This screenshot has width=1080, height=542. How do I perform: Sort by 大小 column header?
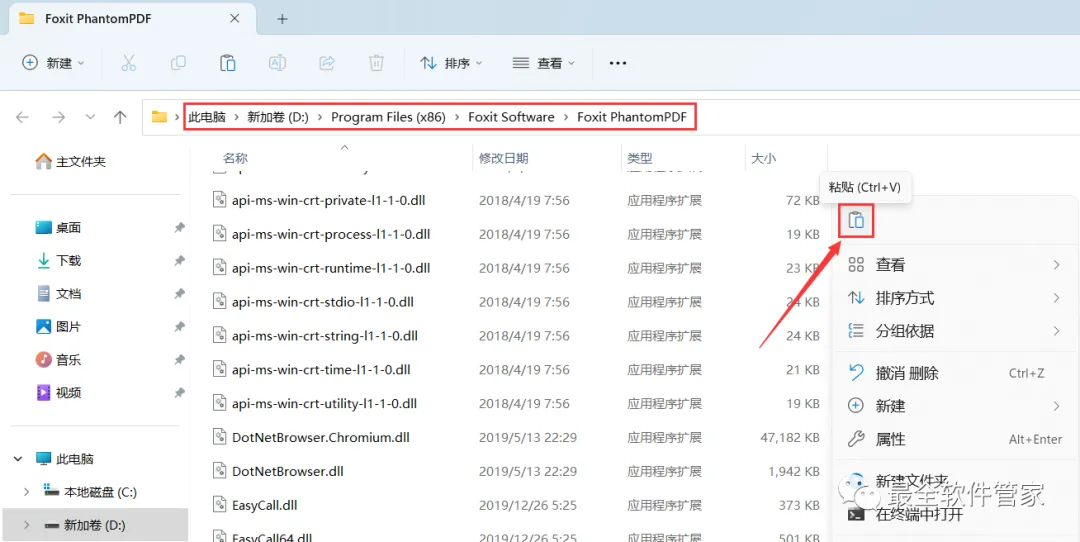pos(763,158)
